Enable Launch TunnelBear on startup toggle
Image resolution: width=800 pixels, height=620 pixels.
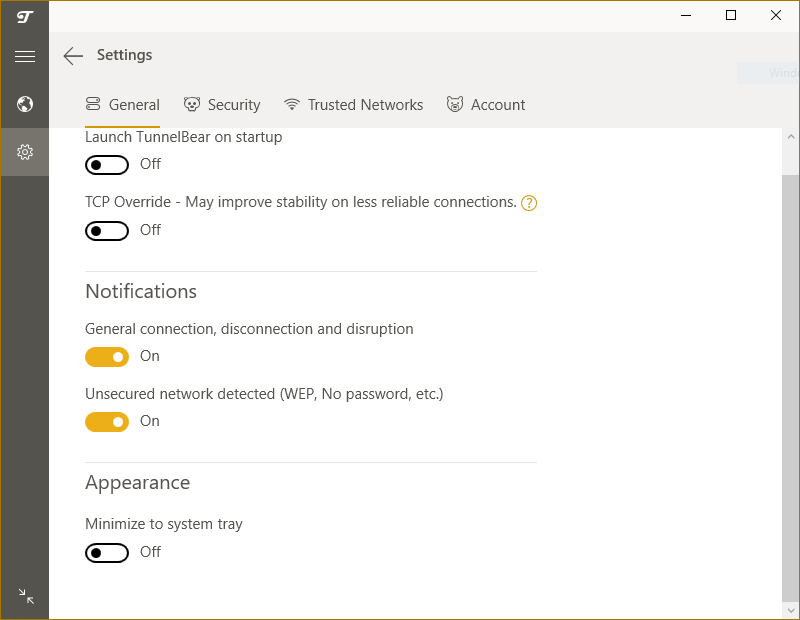point(107,165)
